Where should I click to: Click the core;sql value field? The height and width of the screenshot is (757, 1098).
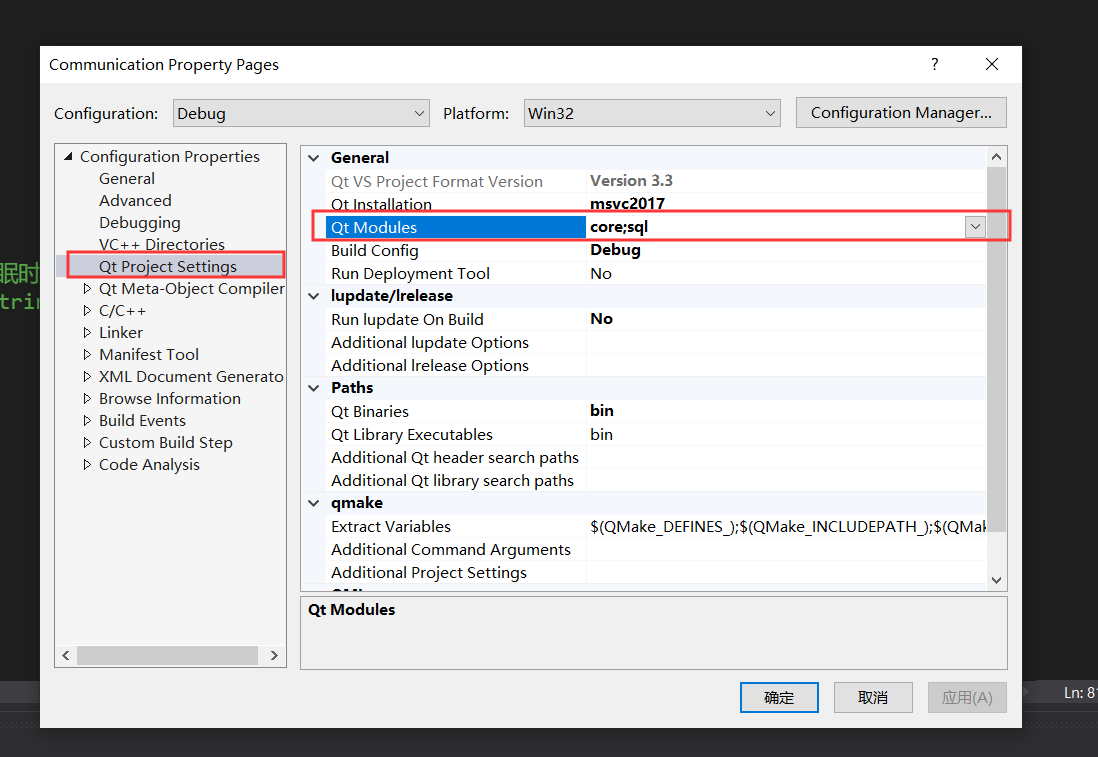click(775, 227)
